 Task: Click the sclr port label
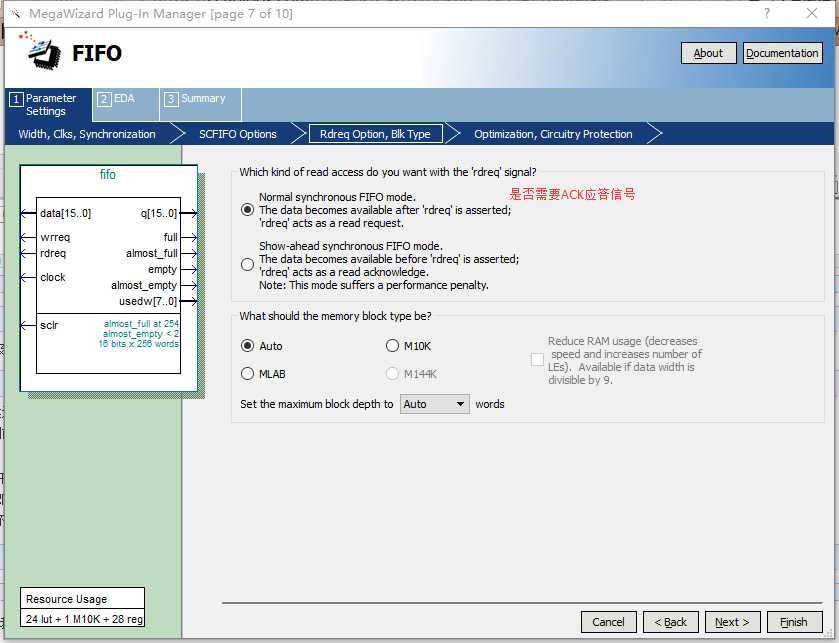(49, 325)
